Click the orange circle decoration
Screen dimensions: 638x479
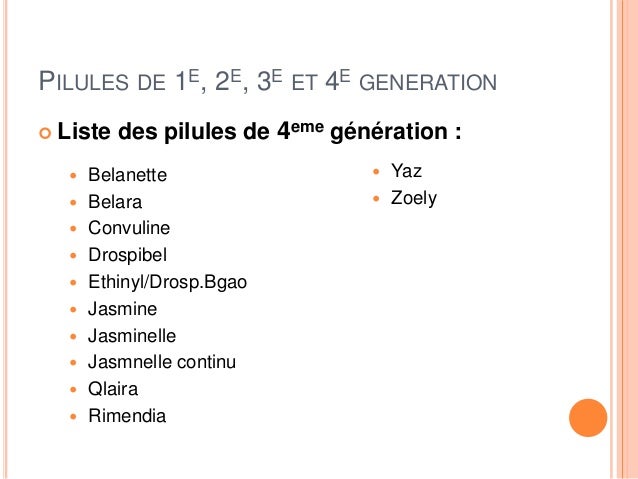click(x=588, y=417)
